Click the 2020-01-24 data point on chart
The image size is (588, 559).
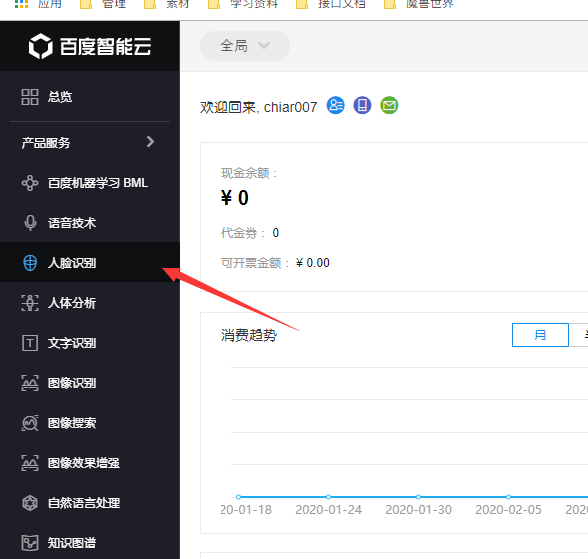coord(328,497)
